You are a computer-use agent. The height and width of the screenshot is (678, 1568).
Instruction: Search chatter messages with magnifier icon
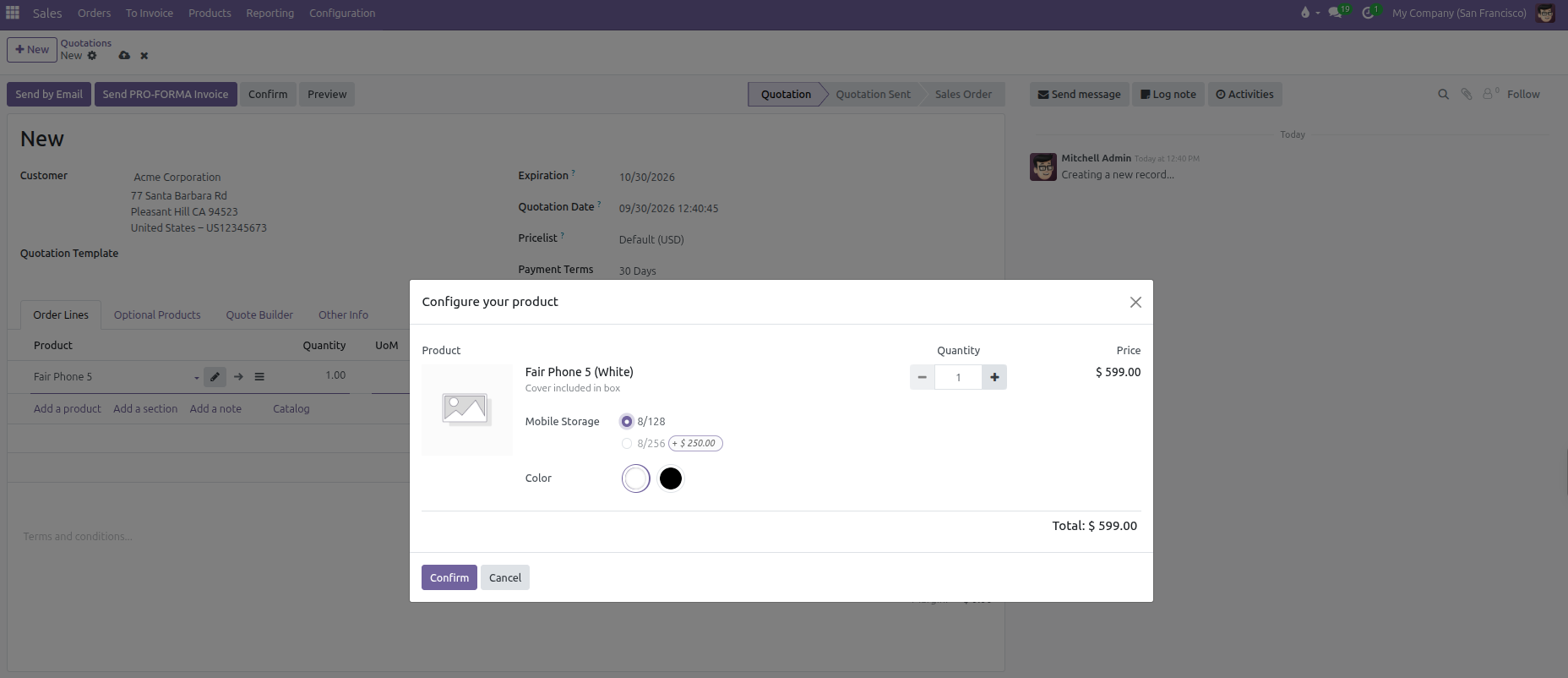click(1444, 95)
